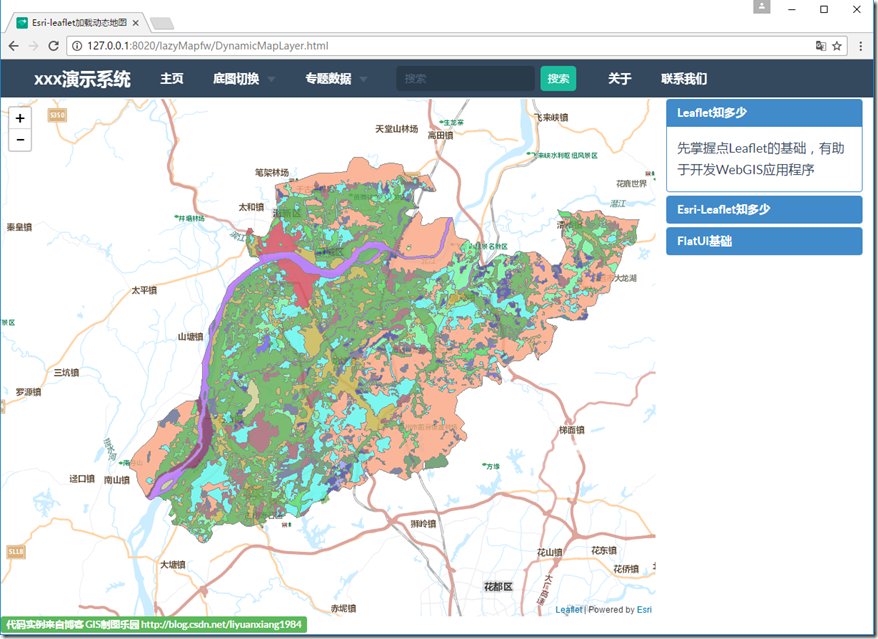Open the 专题数据 menu
The height and width of the screenshot is (639, 878).
tap(329, 79)
